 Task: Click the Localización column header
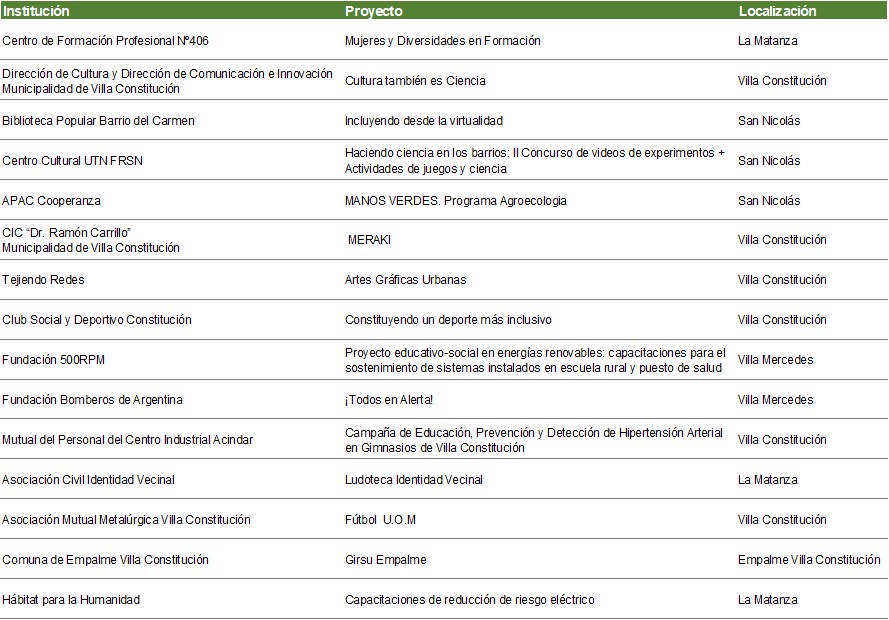point(777,12)
